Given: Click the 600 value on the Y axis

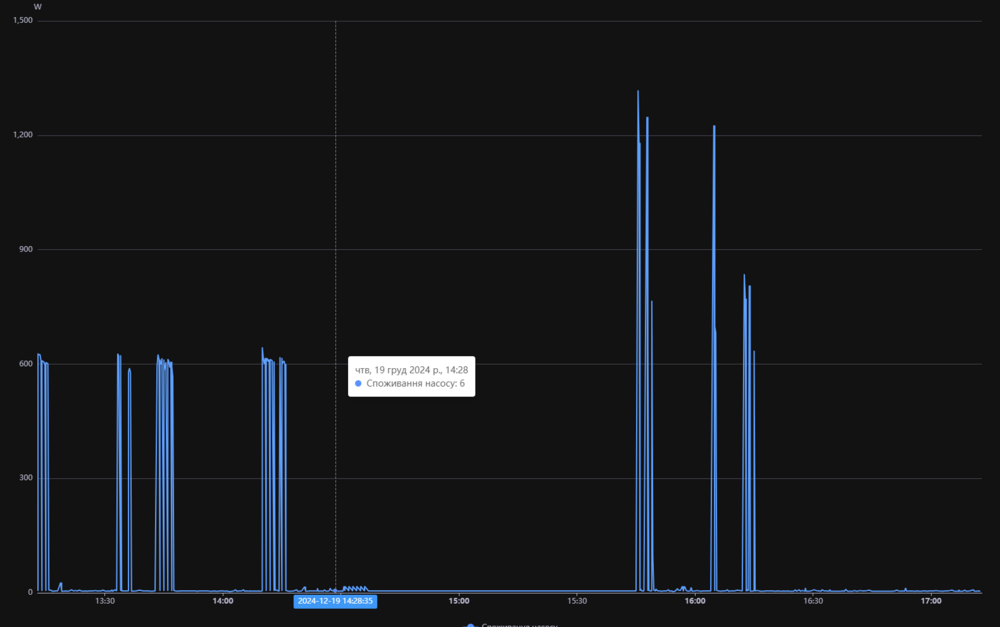Looking at the screenshot, I should (x=26, y=364).
